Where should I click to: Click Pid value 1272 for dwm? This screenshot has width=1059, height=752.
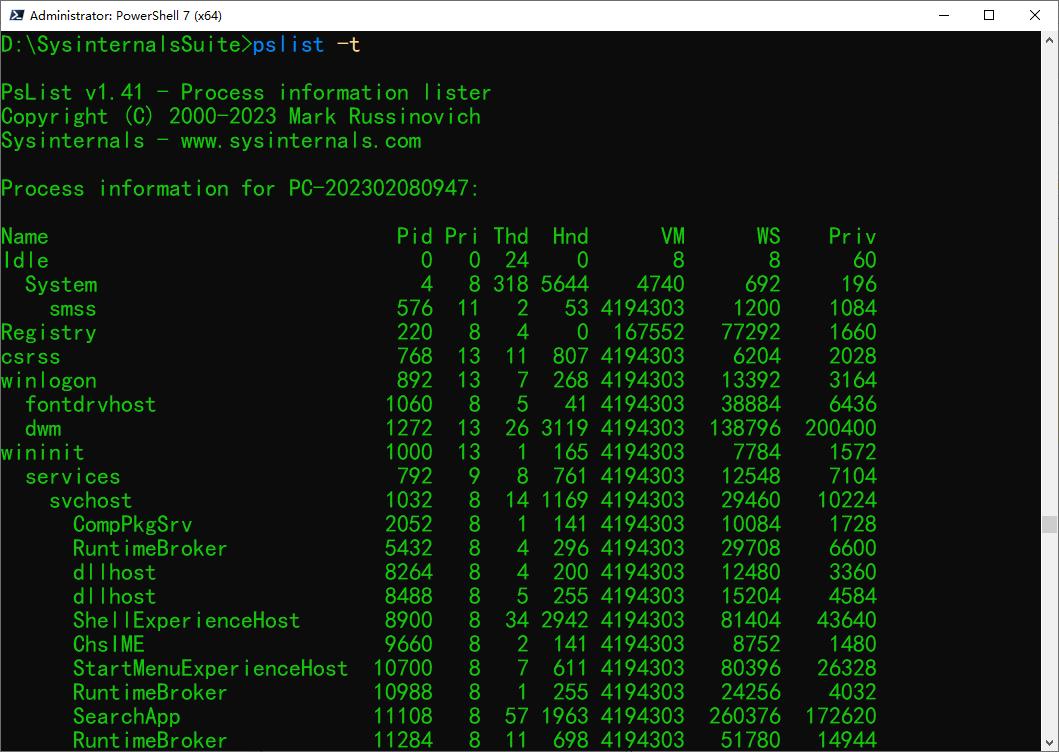pyautogui.click(x=409, y=428)
